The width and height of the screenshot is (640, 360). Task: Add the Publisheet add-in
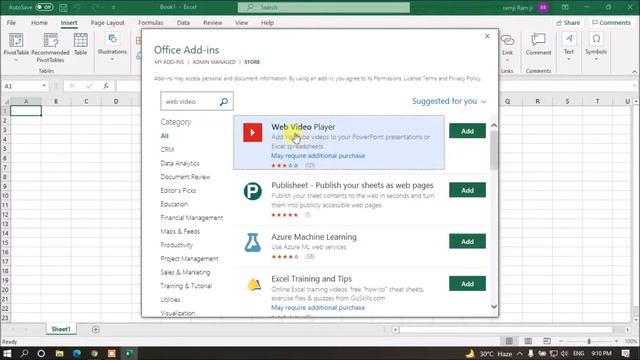467,190
